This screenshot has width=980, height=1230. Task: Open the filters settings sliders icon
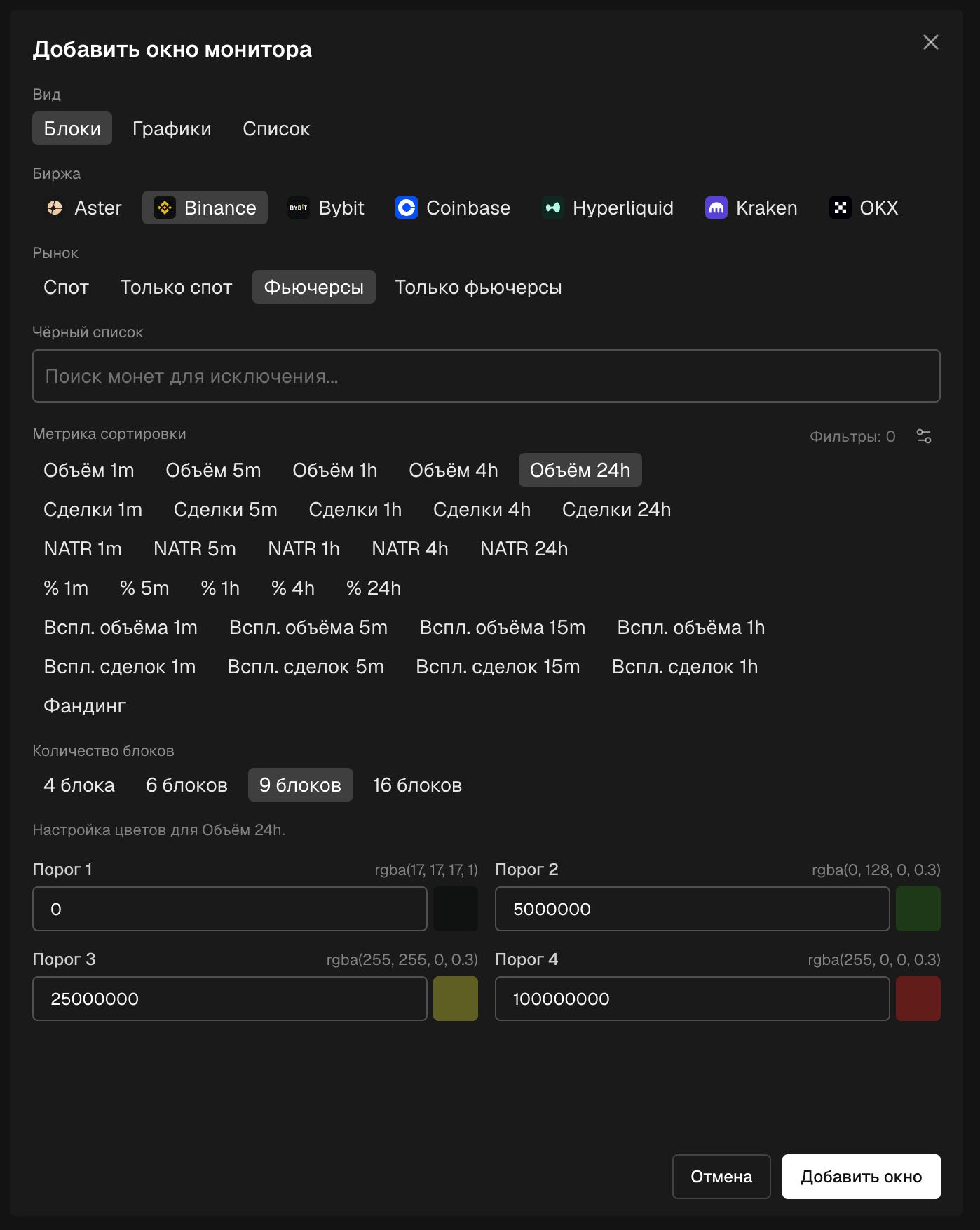(x=924, y=437)
